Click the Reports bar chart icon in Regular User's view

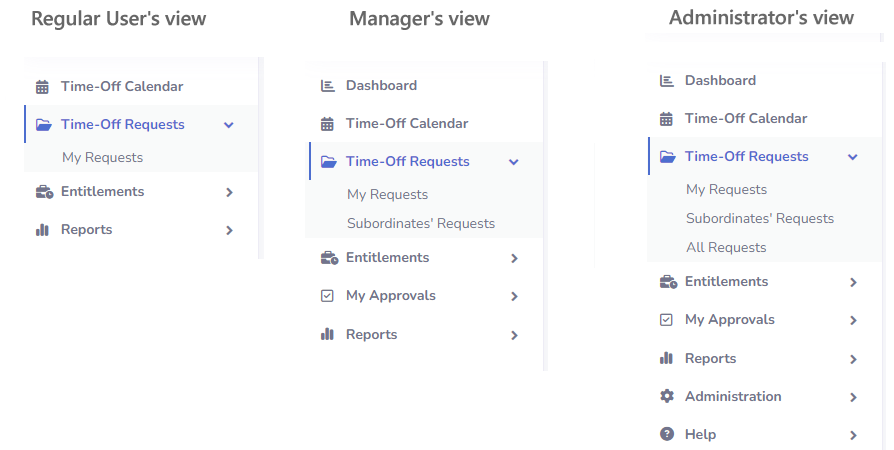42,230
